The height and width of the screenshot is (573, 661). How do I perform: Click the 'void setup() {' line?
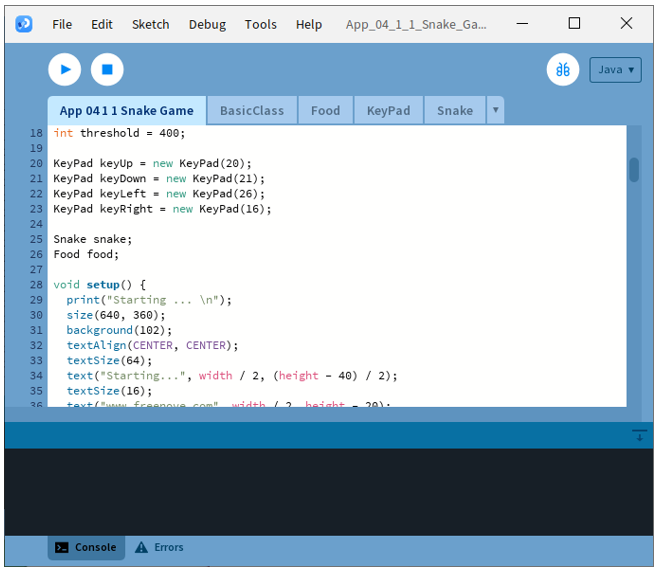coord(99,285)
